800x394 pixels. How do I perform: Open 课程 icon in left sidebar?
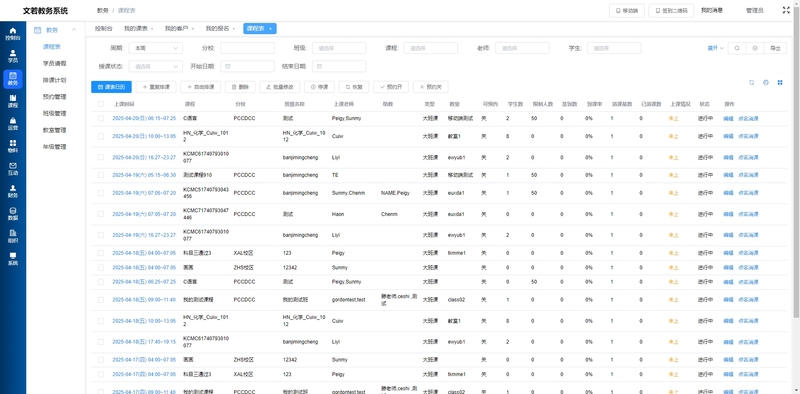click(13, 101)
